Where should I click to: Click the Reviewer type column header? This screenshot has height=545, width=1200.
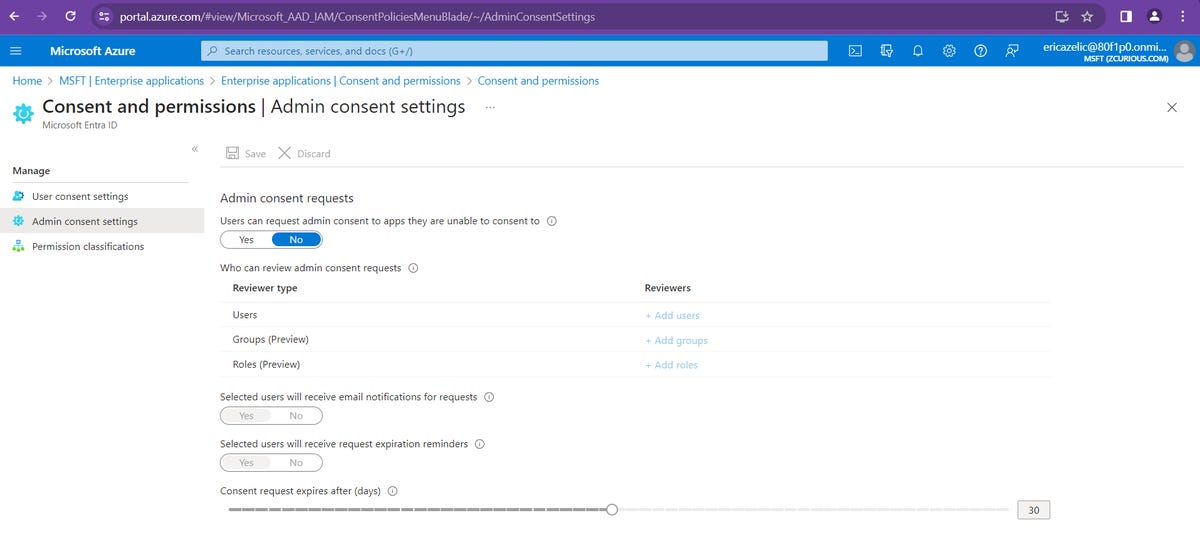[265, 288]
